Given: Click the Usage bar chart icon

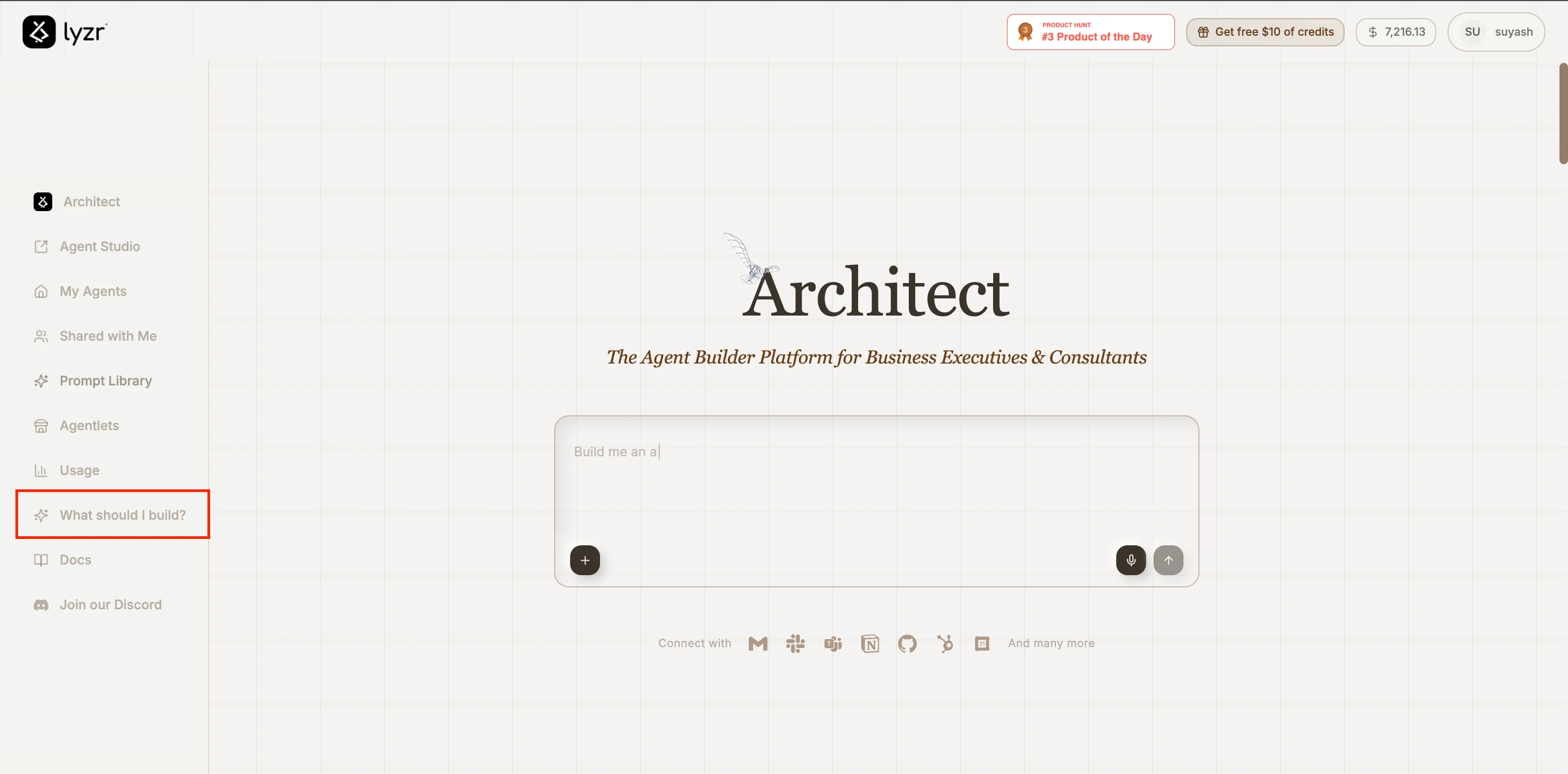Looking at the screenshot, I should pyautogui.click(x=41, y=470).
